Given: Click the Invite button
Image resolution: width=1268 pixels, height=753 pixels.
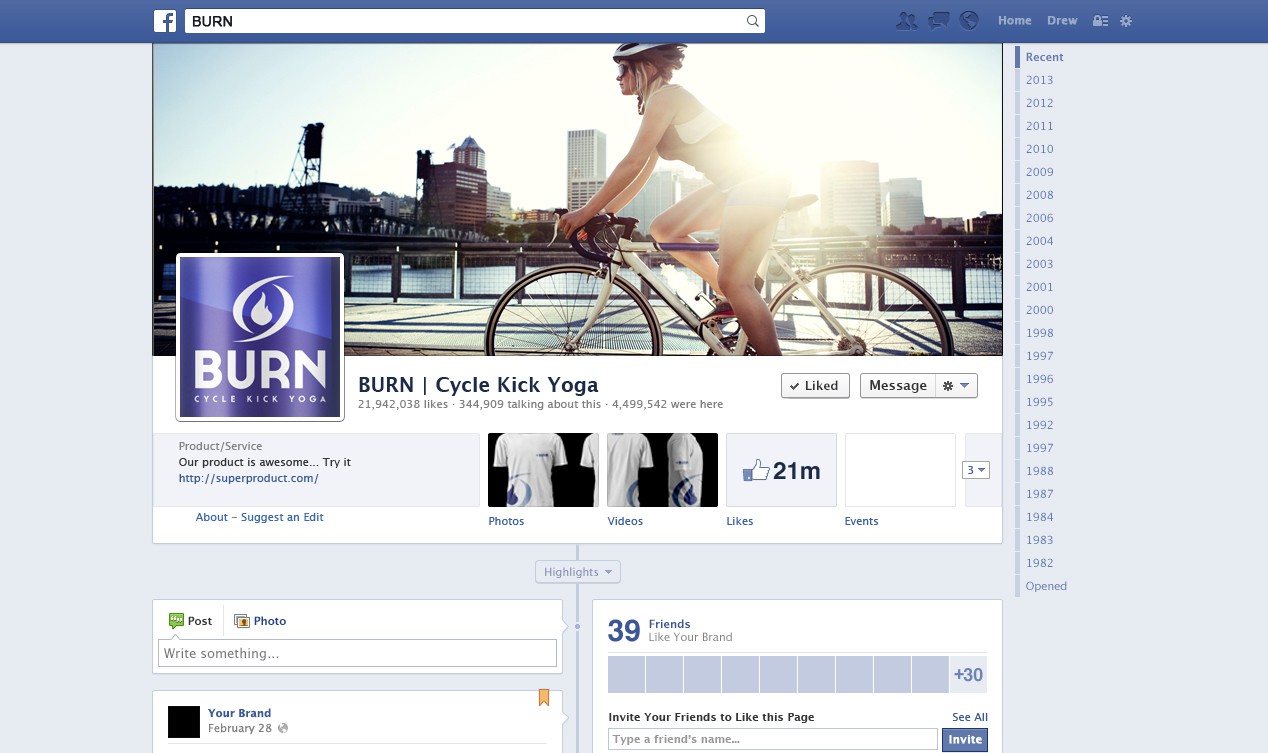Looking at the screenshot, I should pyautogui.click(x=965, y=740).
